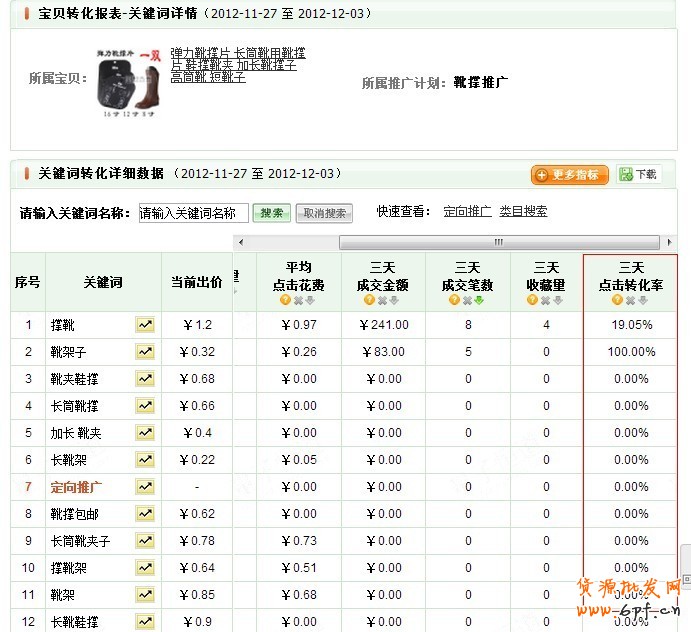
Task: Click help icon under 三天成交金额 header
Action: [x=369, y=300]
